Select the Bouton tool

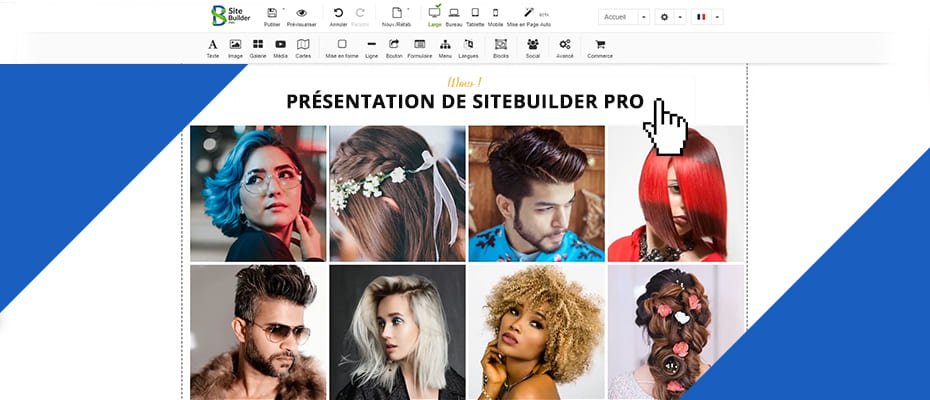[394, 49]
